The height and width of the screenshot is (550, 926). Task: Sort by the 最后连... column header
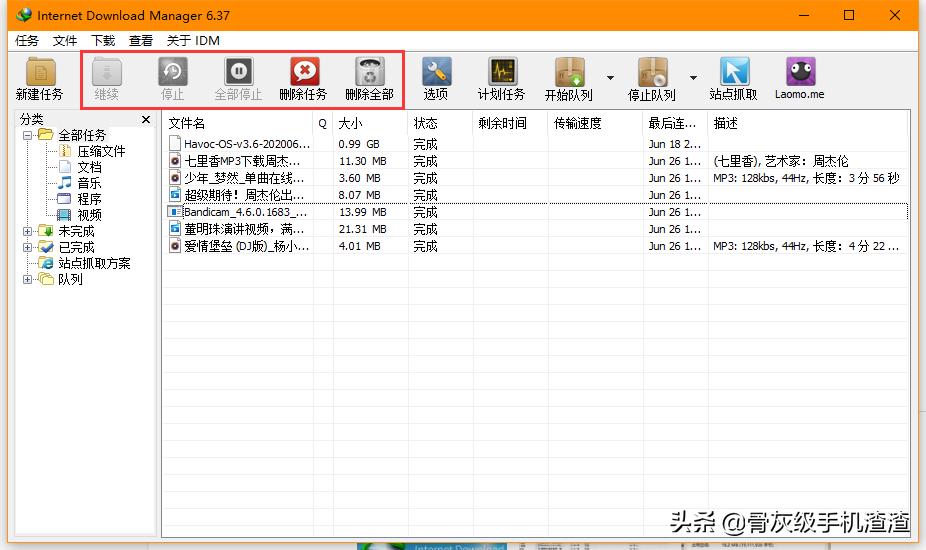click(676, 123)
